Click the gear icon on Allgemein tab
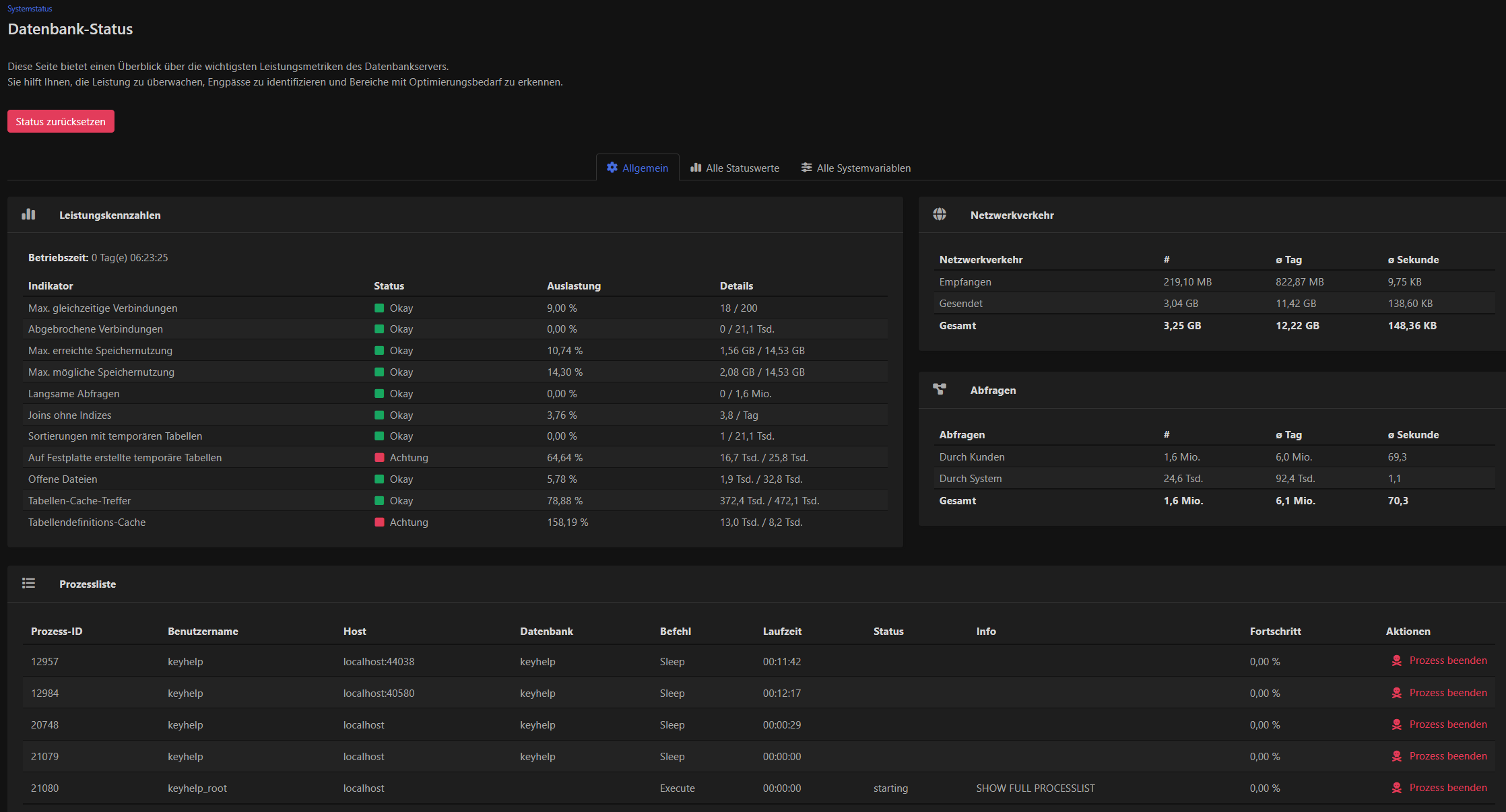Image resolution: width=1506 pixels, height=812 pixels. pyautogui.click(x=612, y=168)
